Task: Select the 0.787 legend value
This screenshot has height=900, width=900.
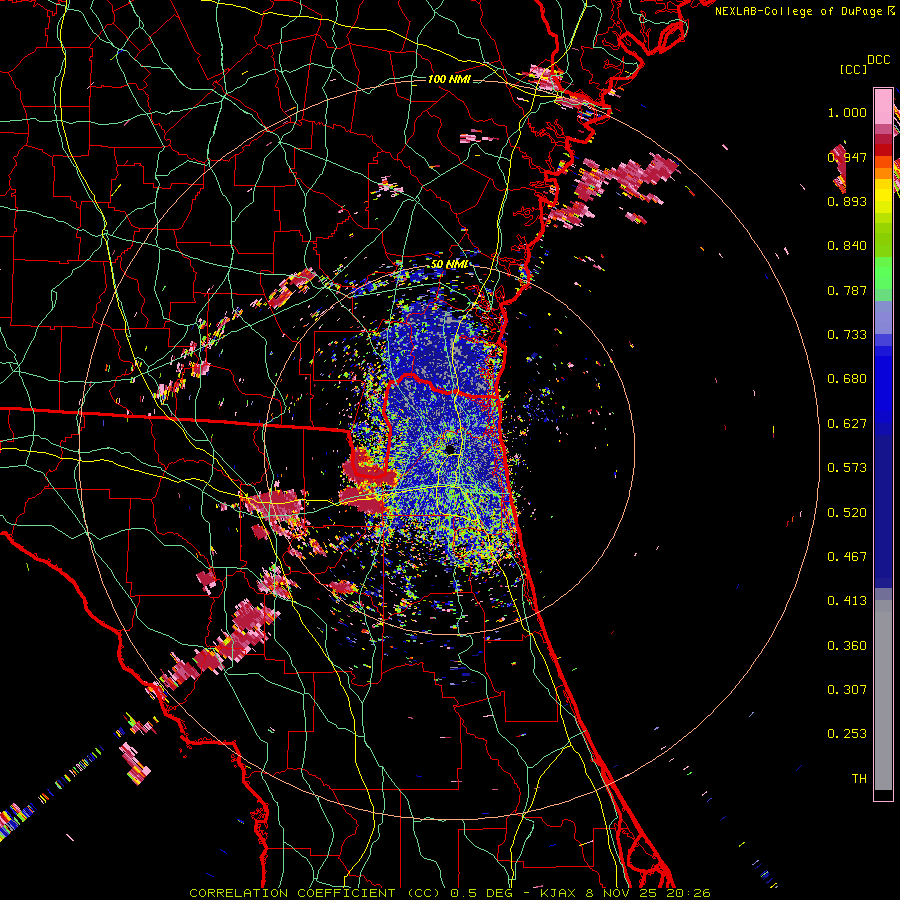Action: click(x=847, y=290)
